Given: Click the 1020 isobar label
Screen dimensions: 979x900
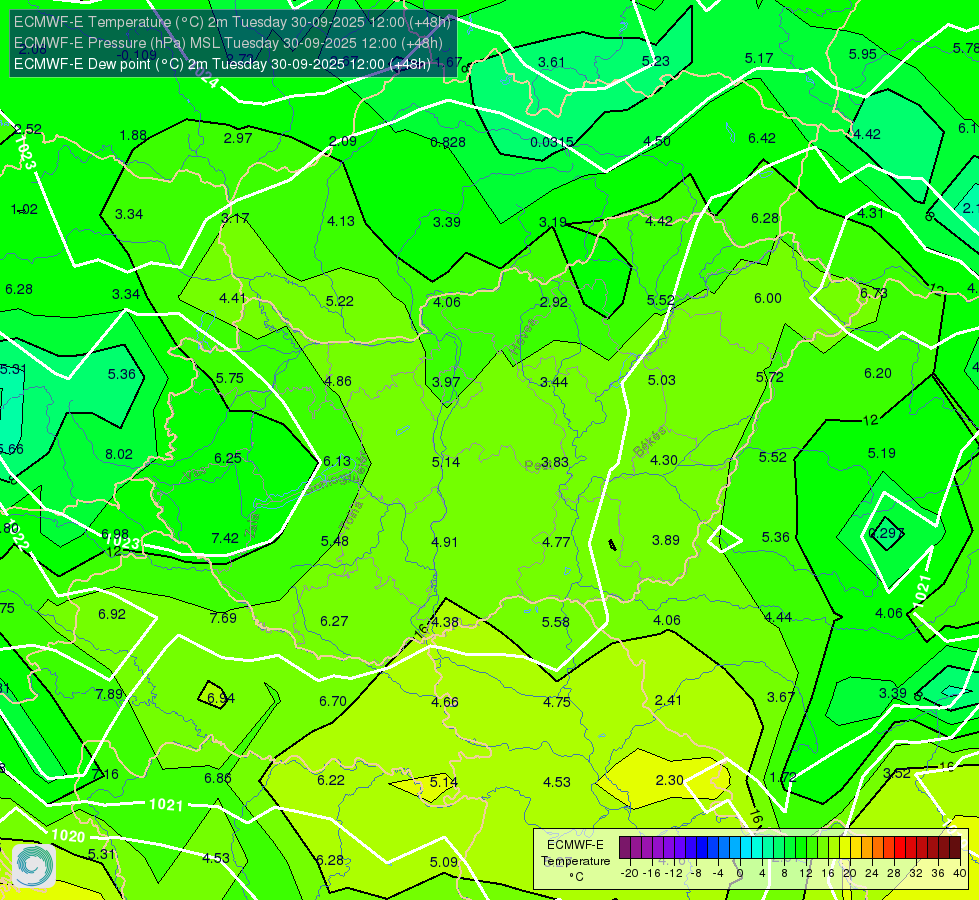Looking at the screenshot, I should pos(68,836).
